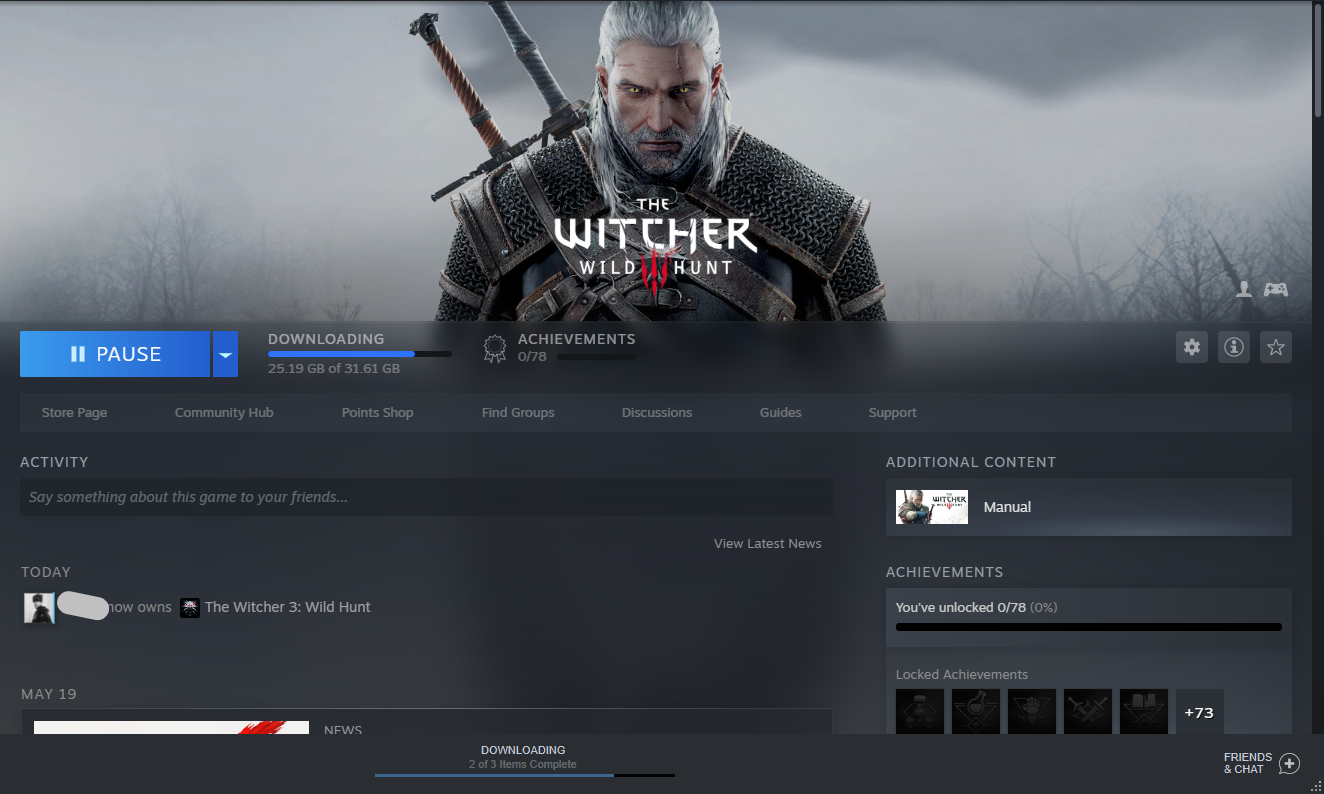
Task: Follow the View Latest News link
Action: click(768, 544)
